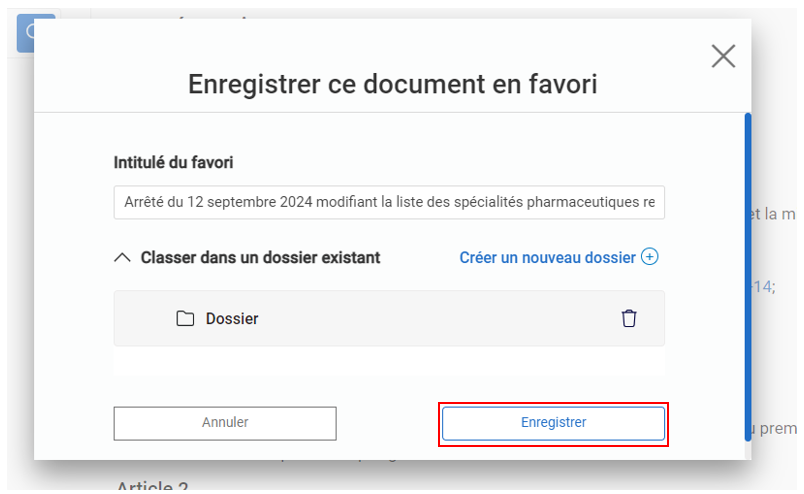This screenshot has height=494, width=804.
Task: Save the favorite with Enregistrer
Action: pyautogui.click(x=553, y=423)
